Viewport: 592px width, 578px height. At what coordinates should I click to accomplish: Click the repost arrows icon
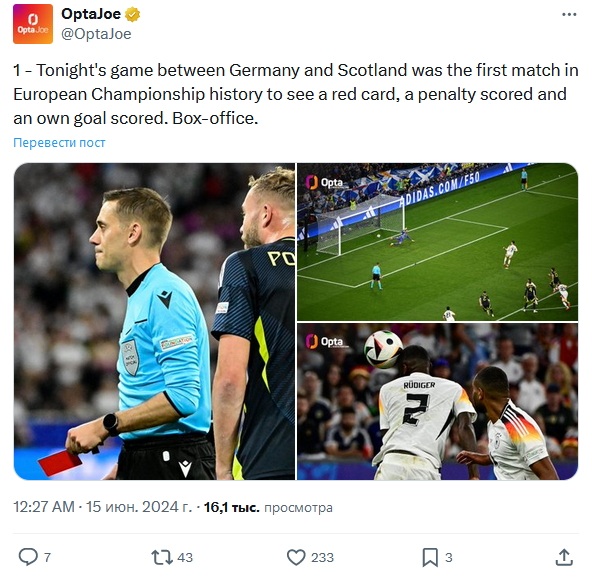pos(162,557)
